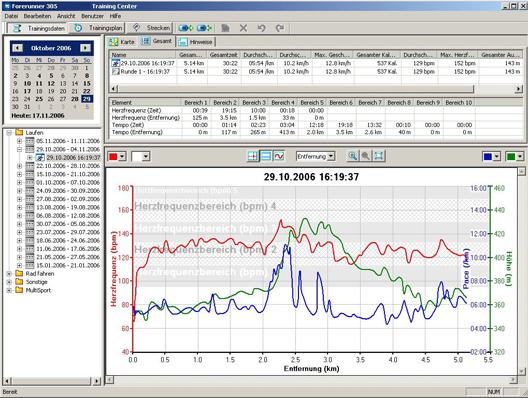Collapse the Laufen folder
528x398 pixels.
pos(9,133)
